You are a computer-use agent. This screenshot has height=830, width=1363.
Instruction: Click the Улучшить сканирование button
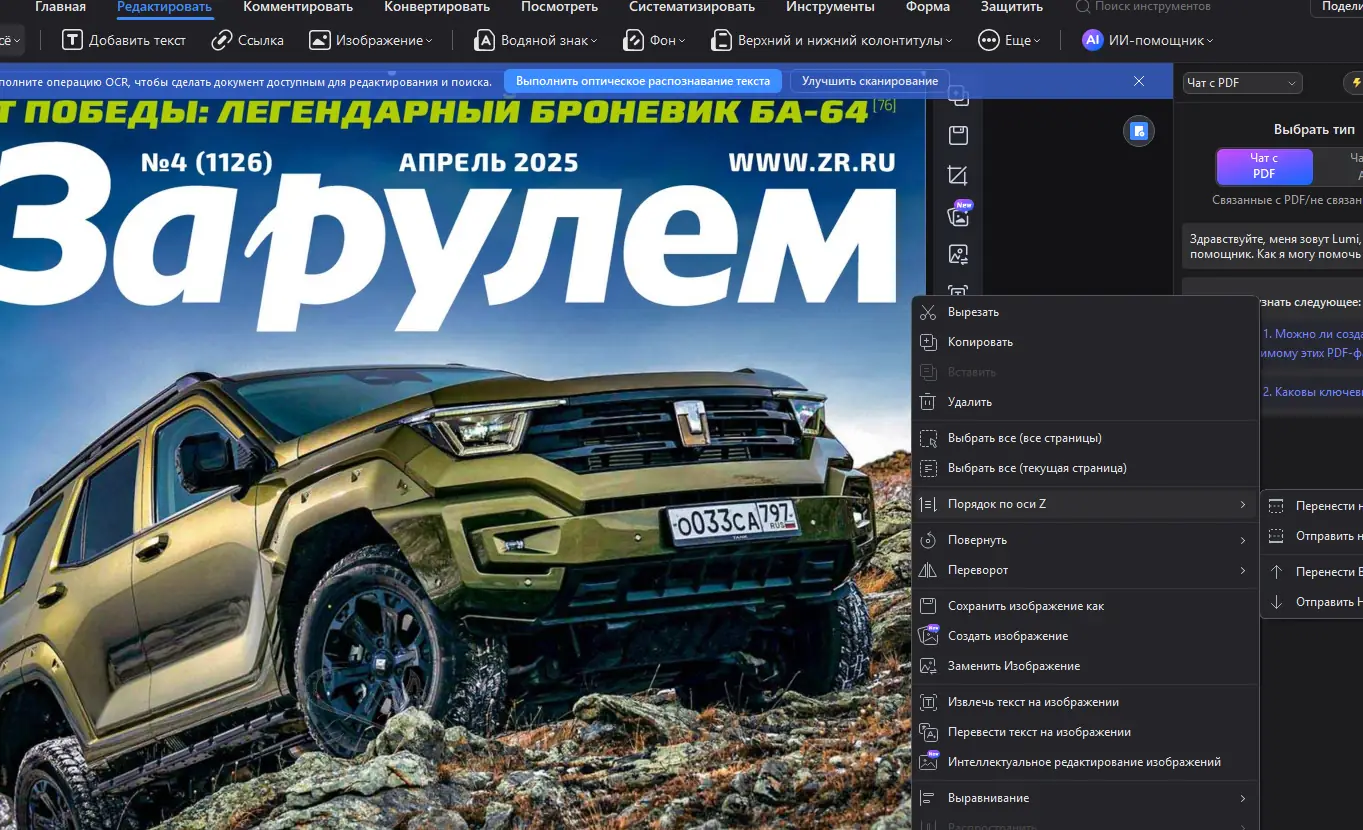(870, 81)
